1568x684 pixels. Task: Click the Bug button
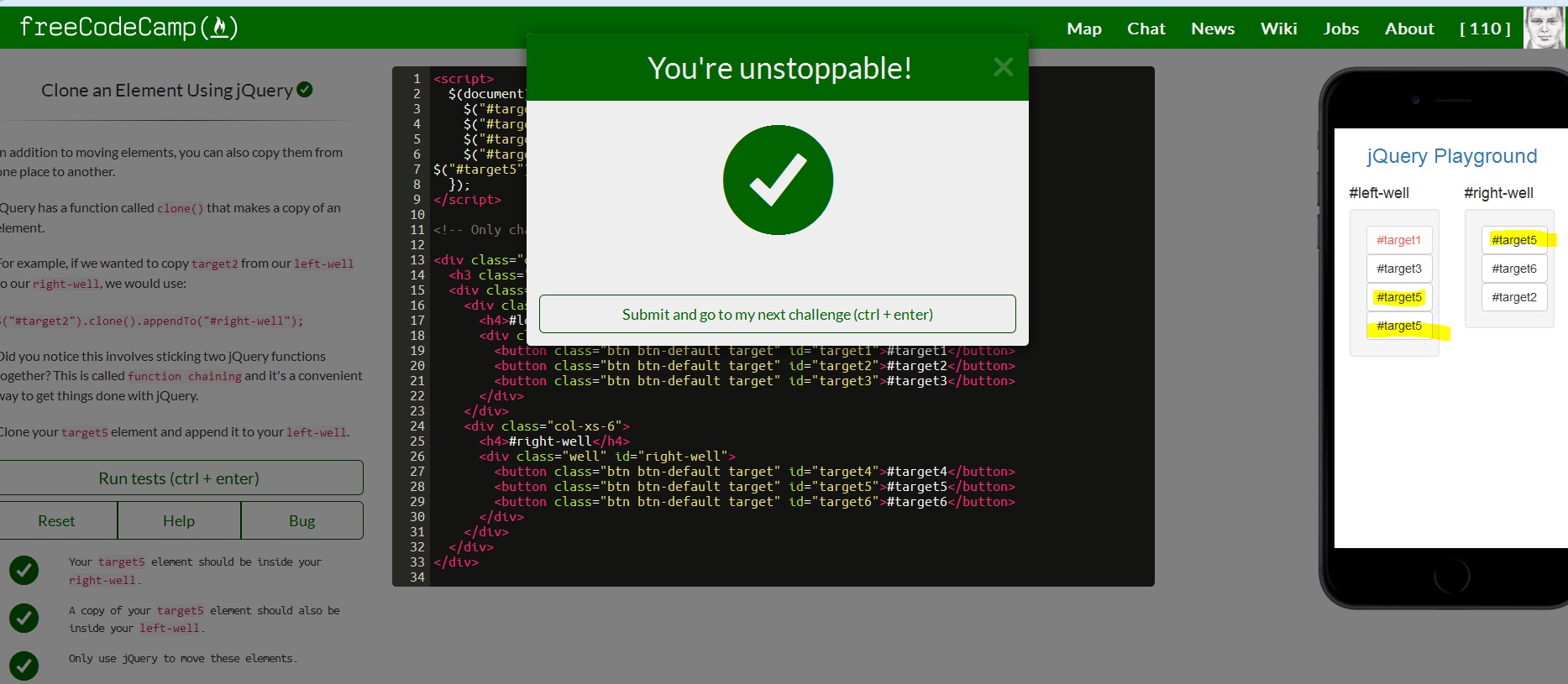(x=302, y=520)
